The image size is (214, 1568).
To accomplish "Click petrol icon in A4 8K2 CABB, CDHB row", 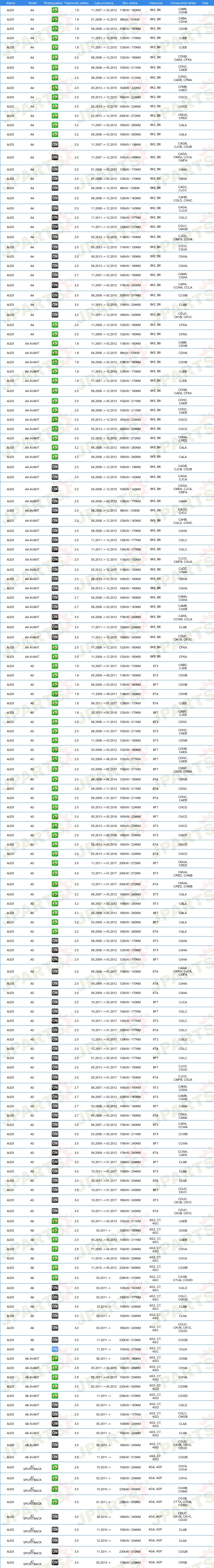I will click(x=55, y=10).
